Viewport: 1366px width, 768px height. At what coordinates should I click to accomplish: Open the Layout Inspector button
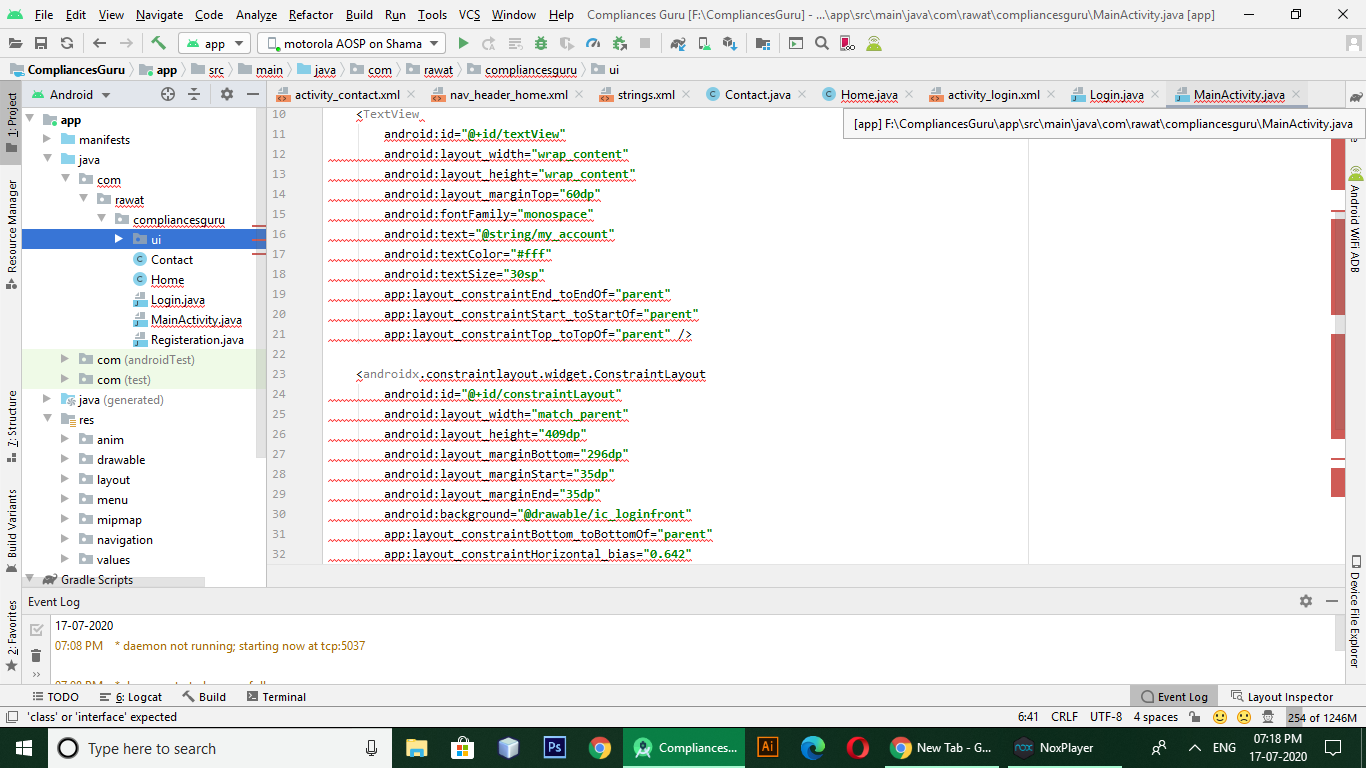(1282, 697)
